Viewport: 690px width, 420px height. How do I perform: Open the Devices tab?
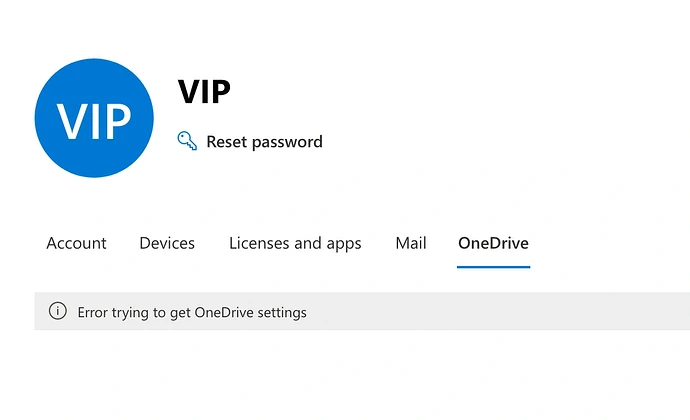167,243
